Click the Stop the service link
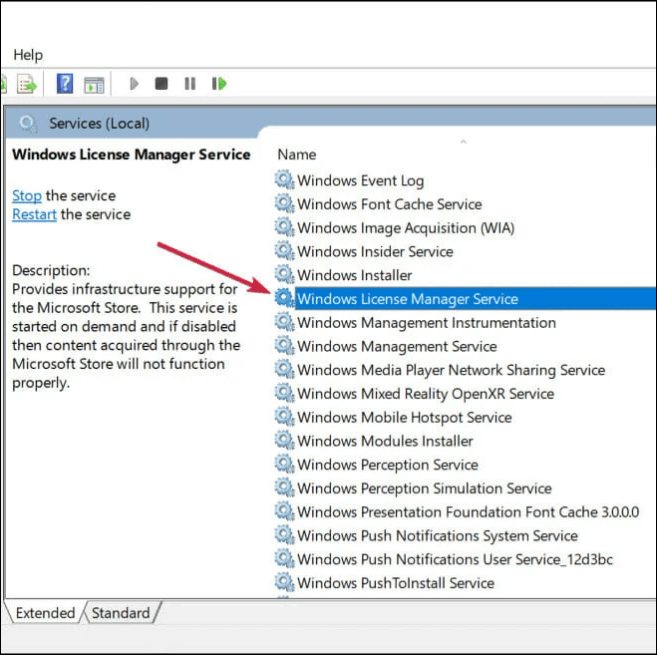Viewport: 657px width, 655px height. click(26, 196)
